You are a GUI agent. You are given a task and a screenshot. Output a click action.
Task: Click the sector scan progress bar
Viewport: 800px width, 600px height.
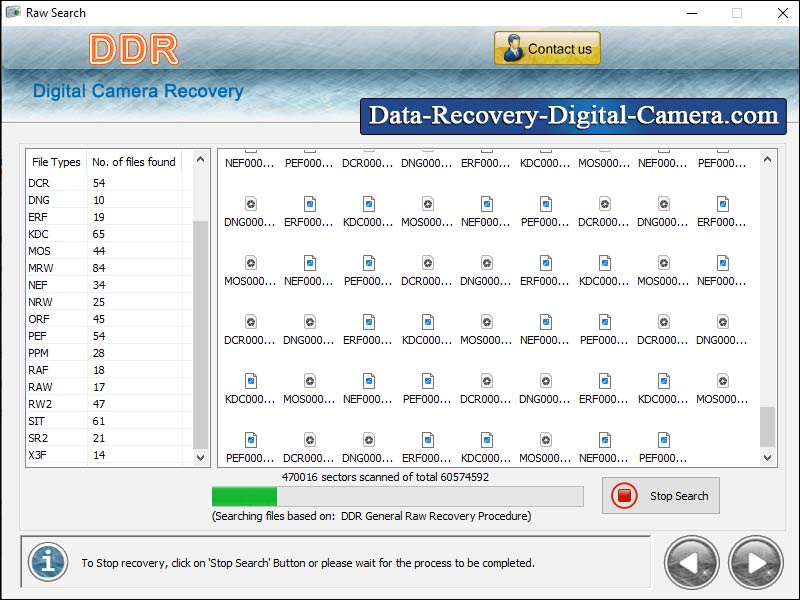pos(397,496)
